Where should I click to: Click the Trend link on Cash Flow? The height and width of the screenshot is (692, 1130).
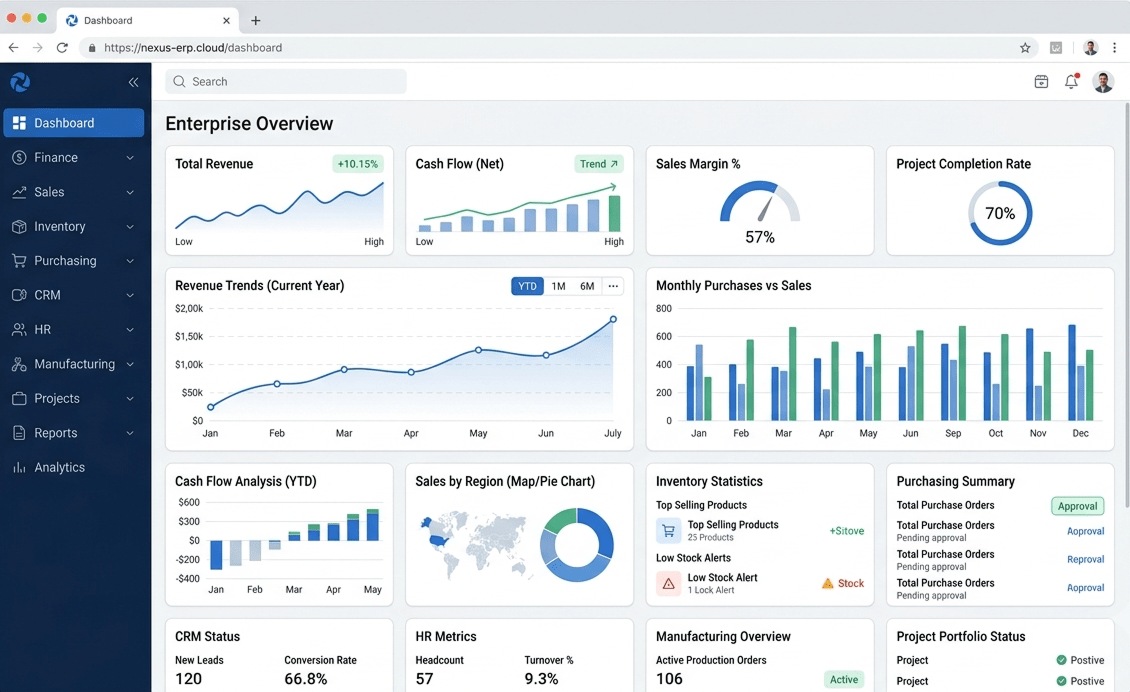(598, 164)
